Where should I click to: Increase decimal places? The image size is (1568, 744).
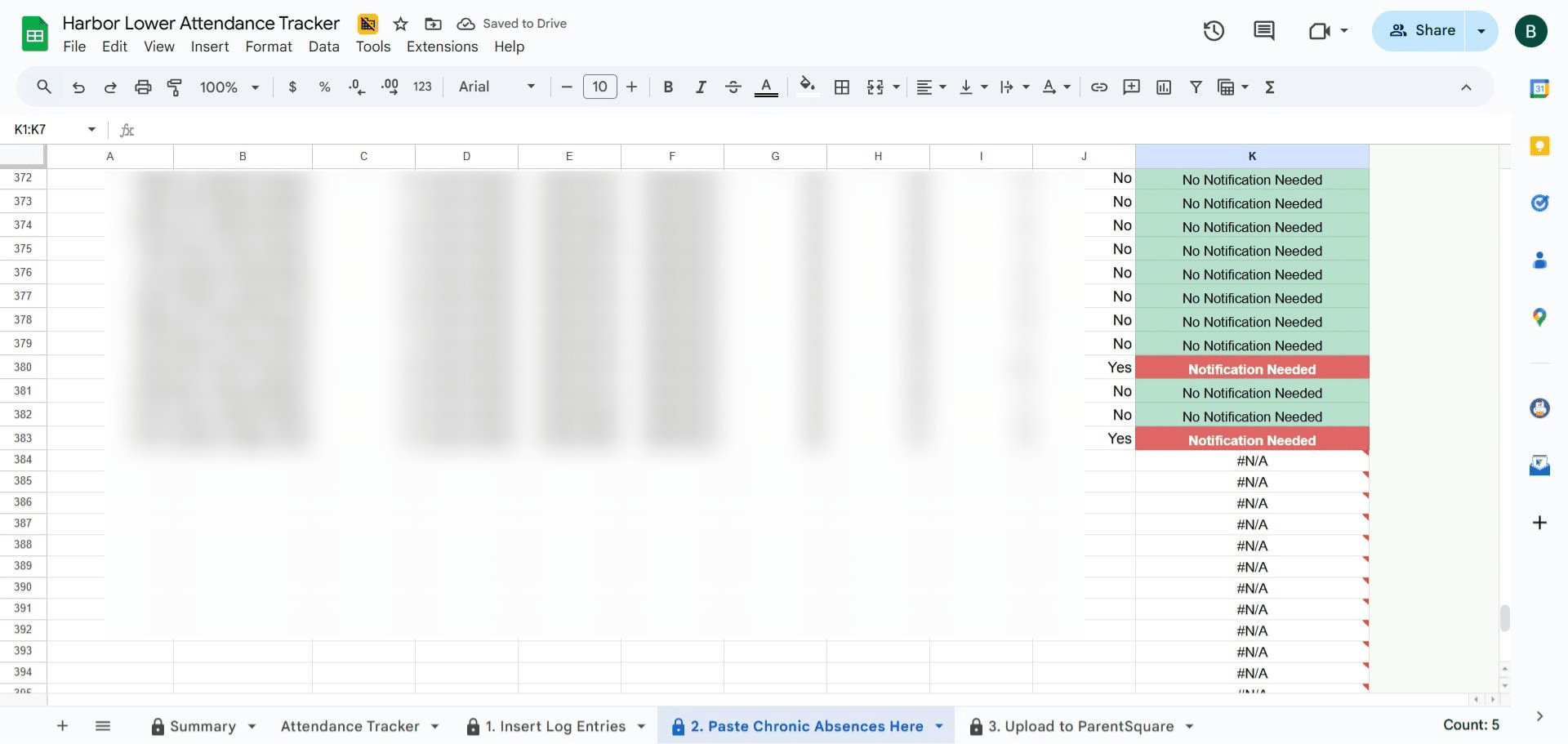390,87
